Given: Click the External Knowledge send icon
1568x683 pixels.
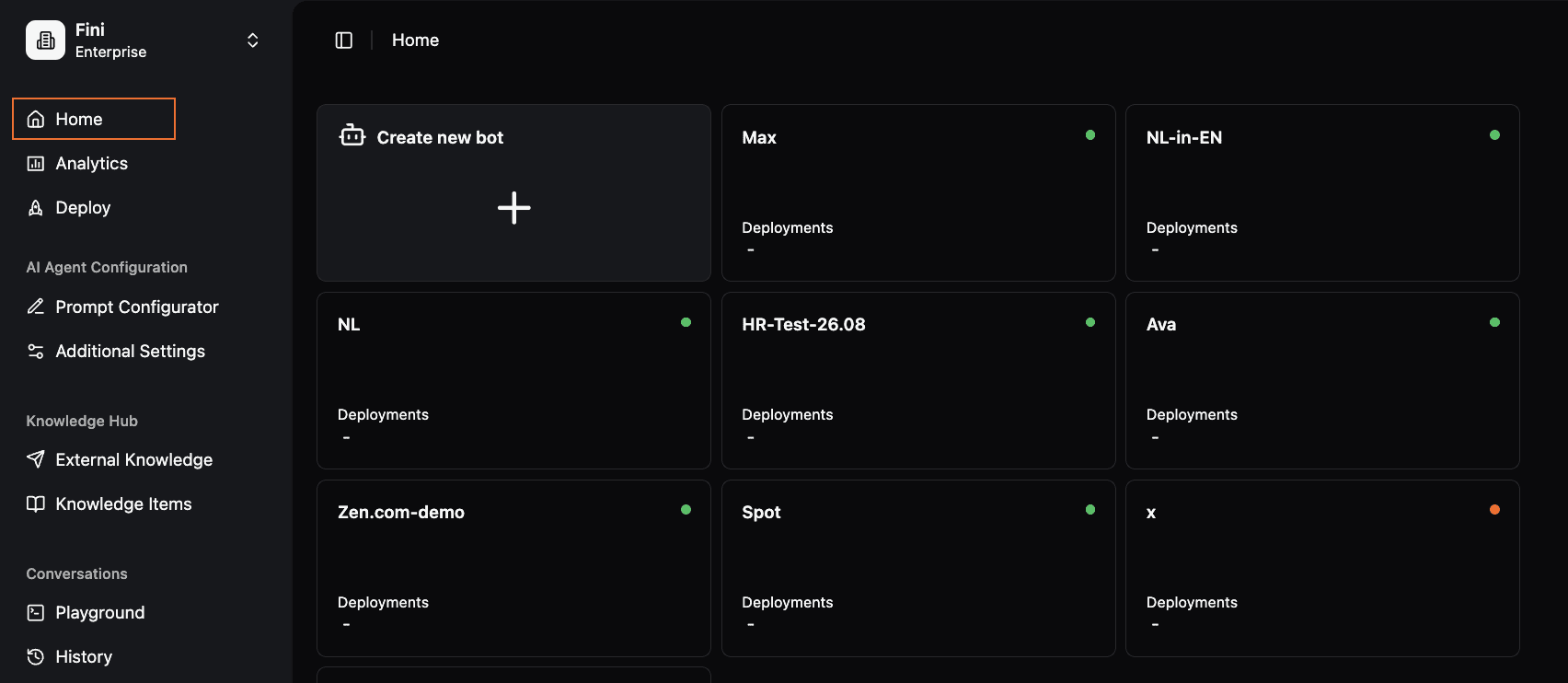Looking at the screenshot, I should click(x=36, y=460).
